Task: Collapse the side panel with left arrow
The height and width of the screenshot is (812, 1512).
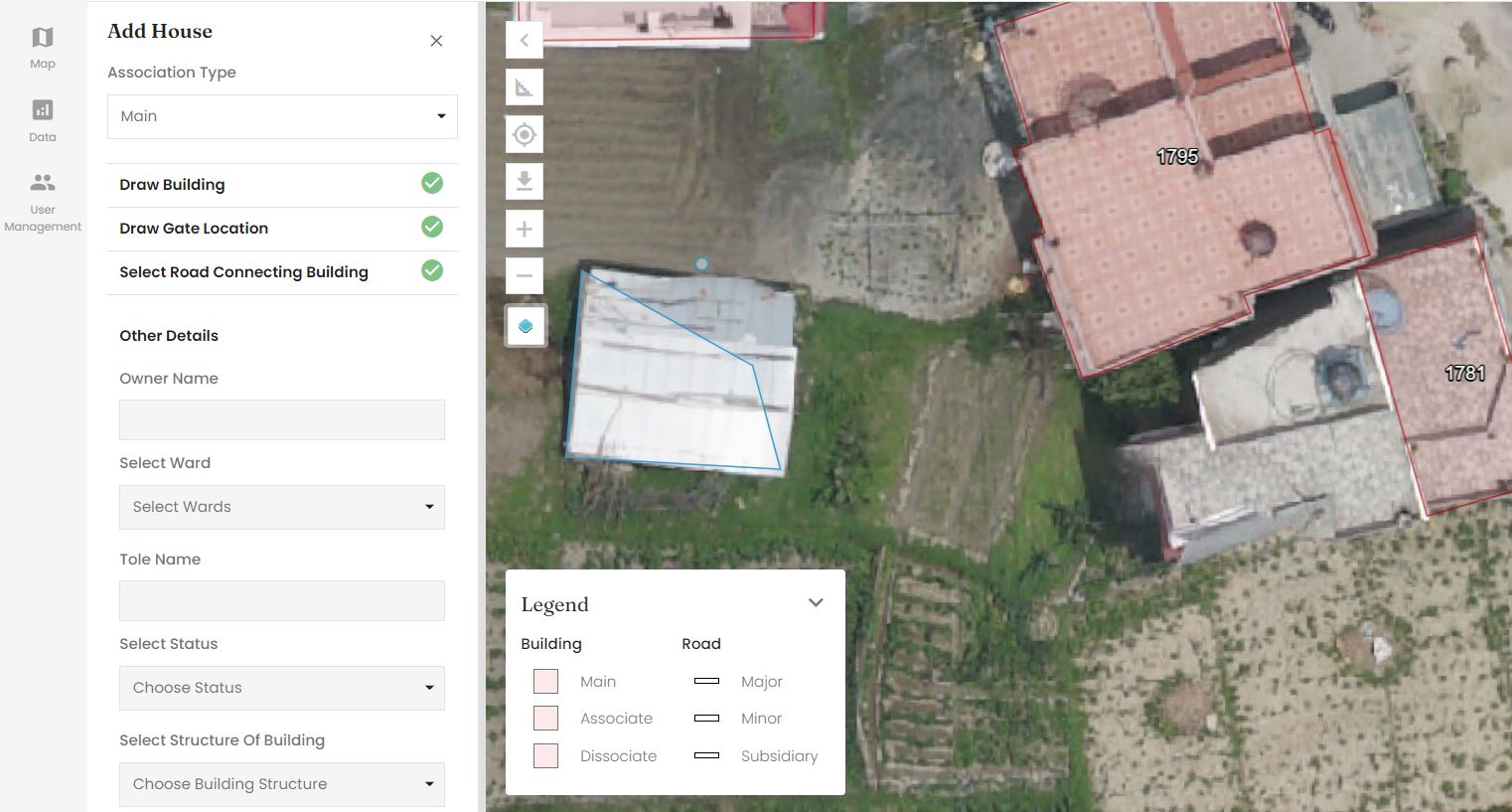Action: pyautogui.click(x=525, y=41)
